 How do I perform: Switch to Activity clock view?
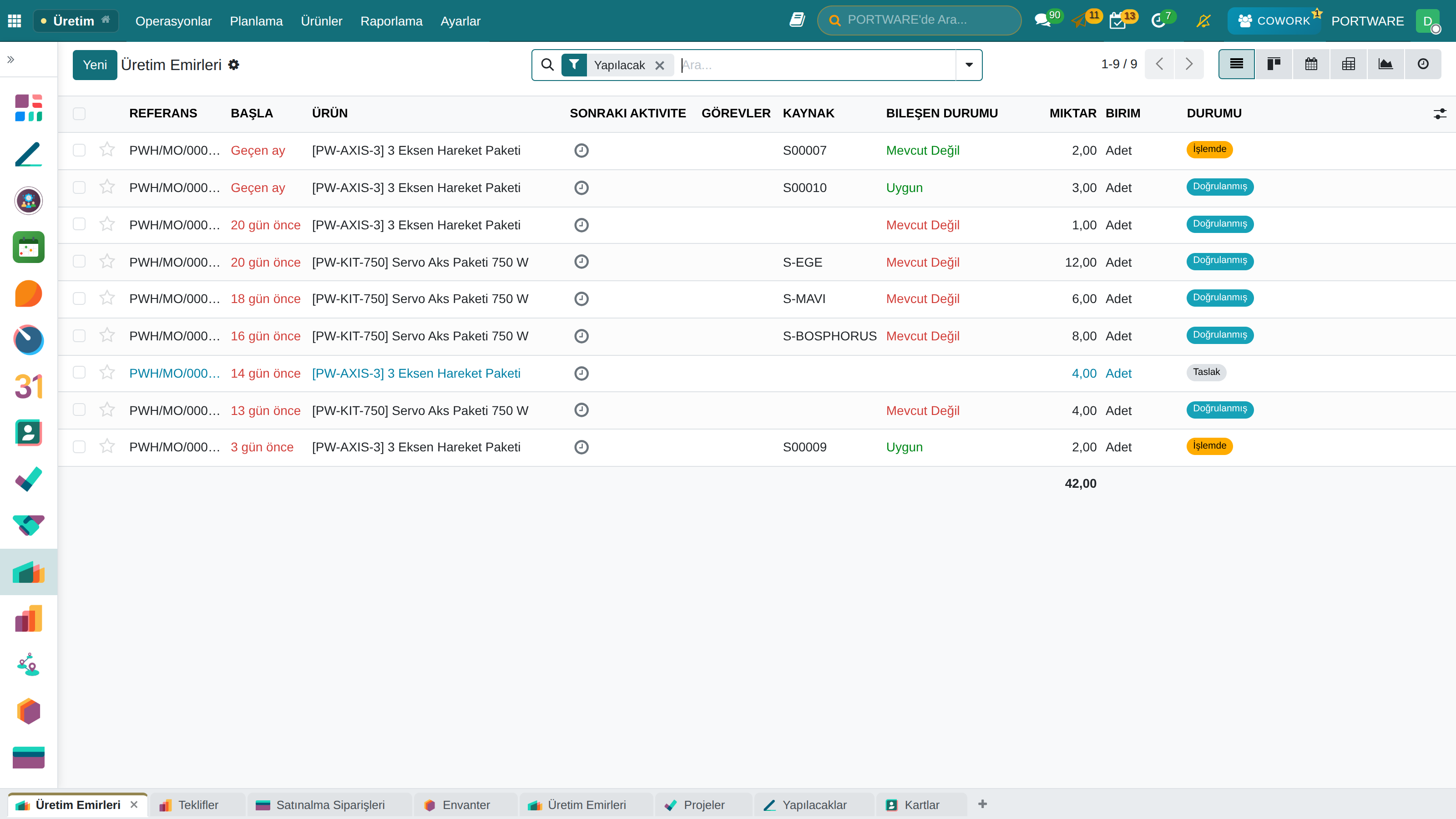tap(1423, 64)
